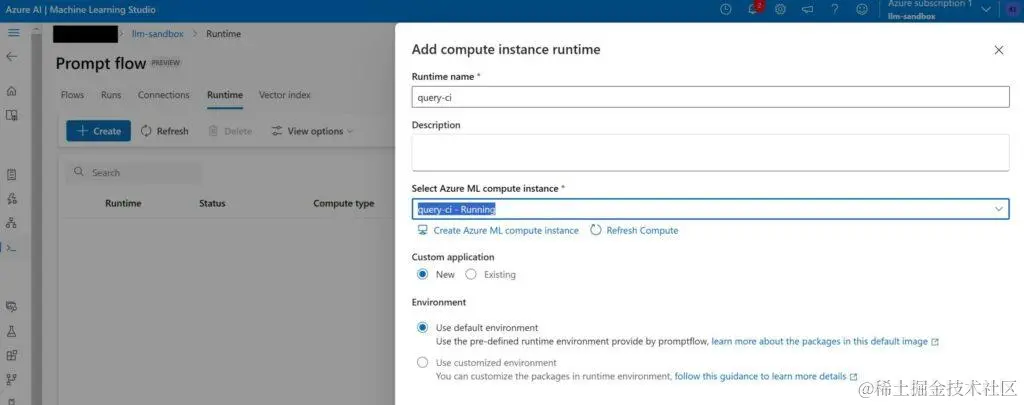Open the Automated ML sidebar icon
Screen dimensions: 1024x405
pos(12,199)
